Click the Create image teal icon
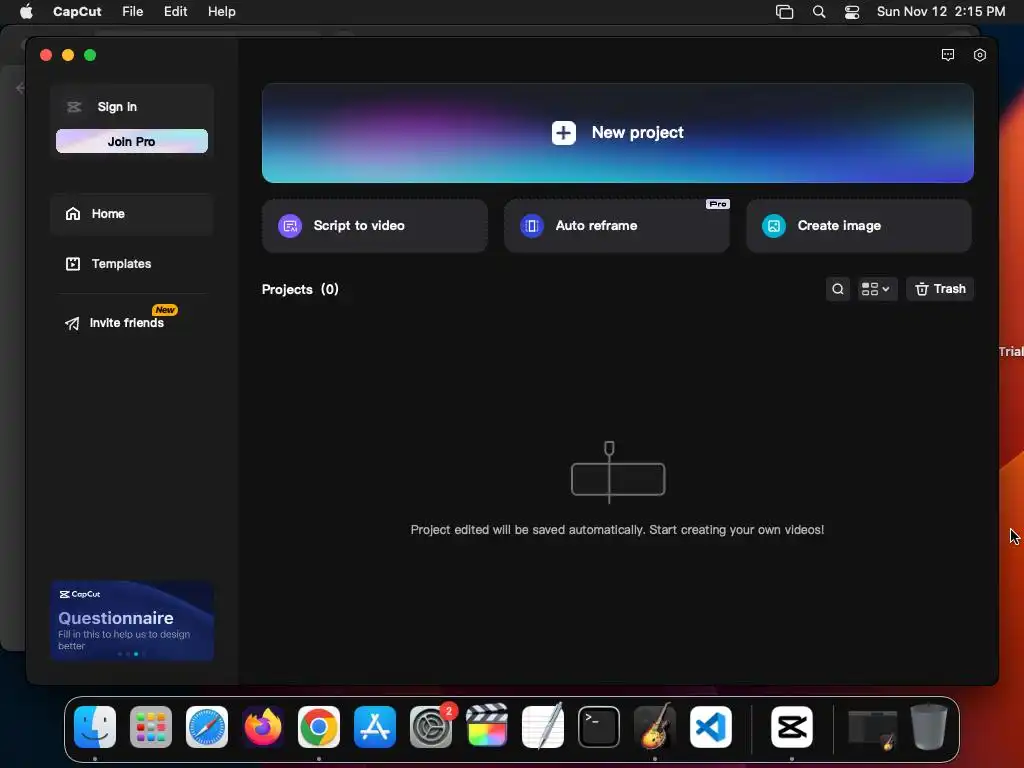Viewport: 1024px width, 768px height. 774,226
